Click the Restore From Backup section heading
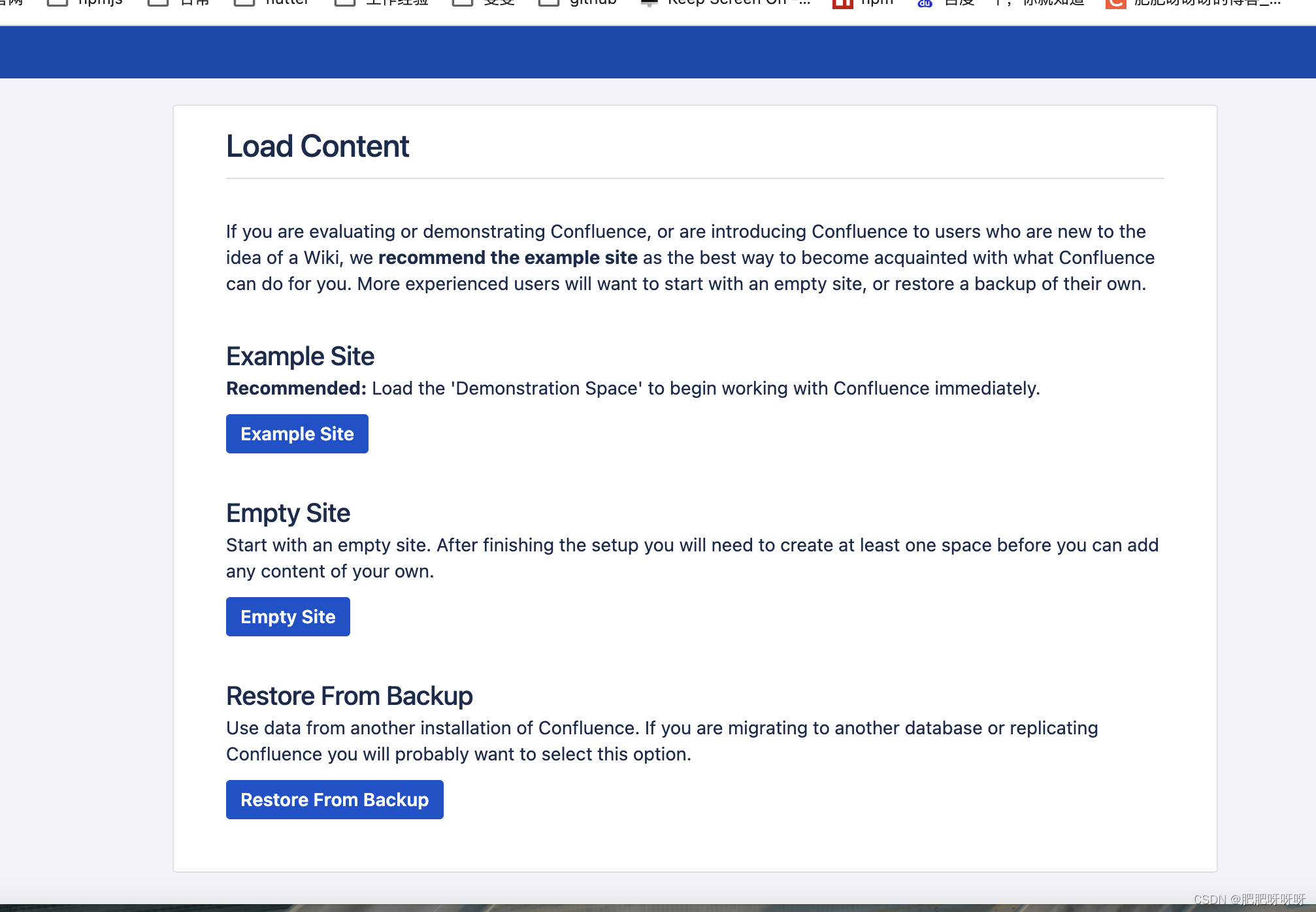Viewport: 1316px width, 912px height. (x=349, y=696)
